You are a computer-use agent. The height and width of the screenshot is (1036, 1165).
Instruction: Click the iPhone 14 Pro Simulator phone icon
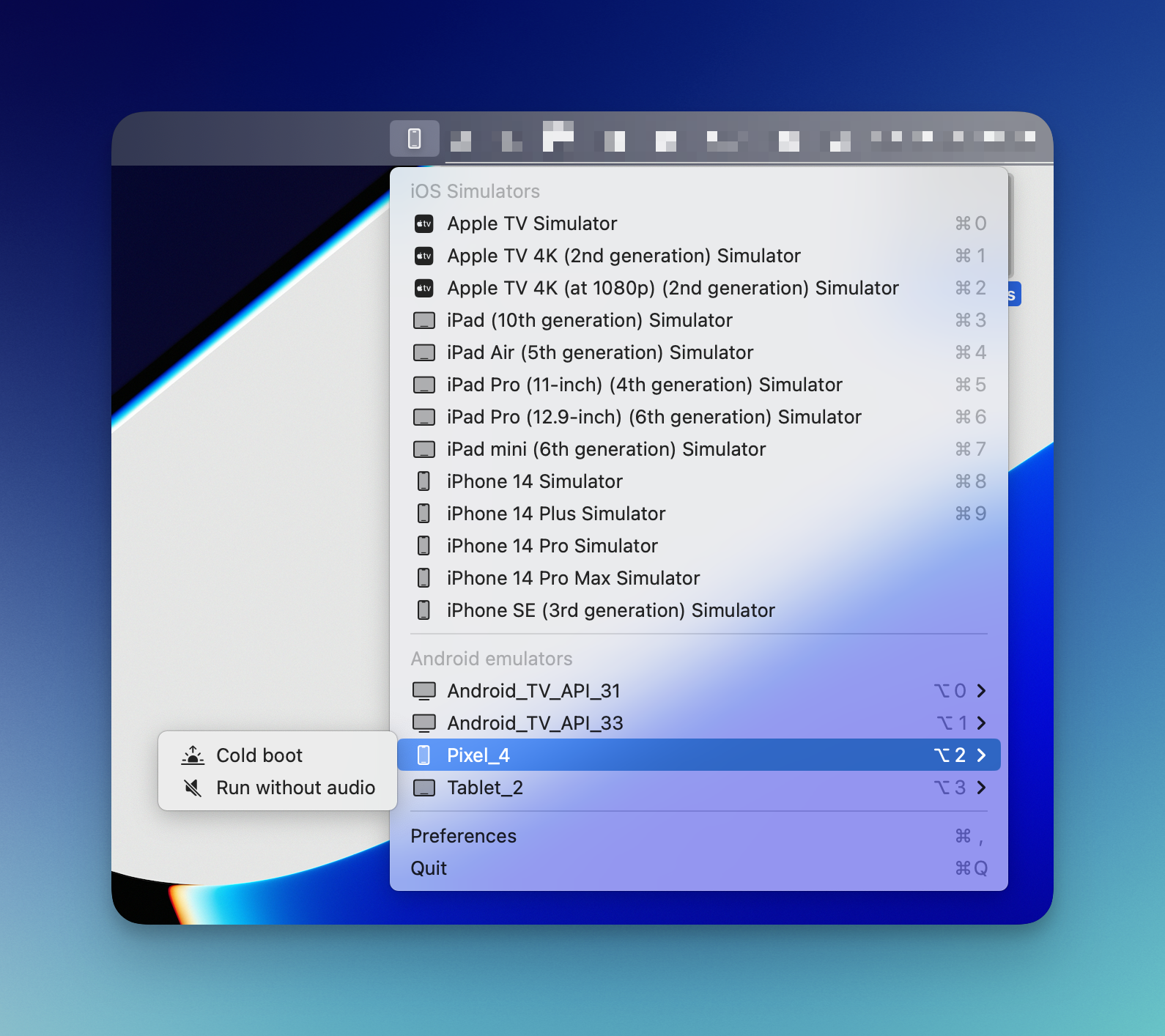pyautogui.click(x=424, y=546)
